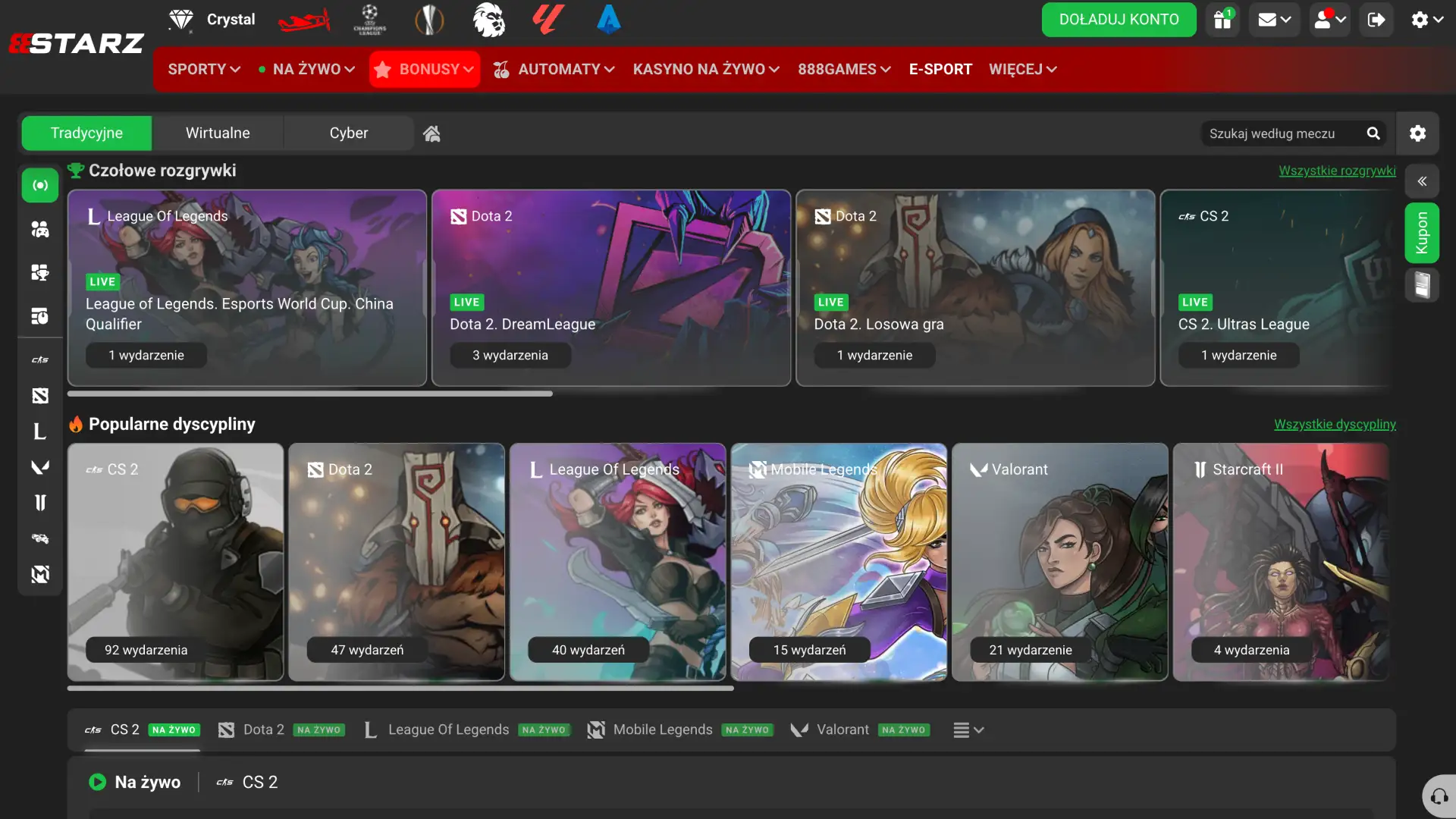The height and width of the screenshot is (819, 1456).
Task: Open the live support headset icon
Action: pyautogui.click(x=1439, y=796)
